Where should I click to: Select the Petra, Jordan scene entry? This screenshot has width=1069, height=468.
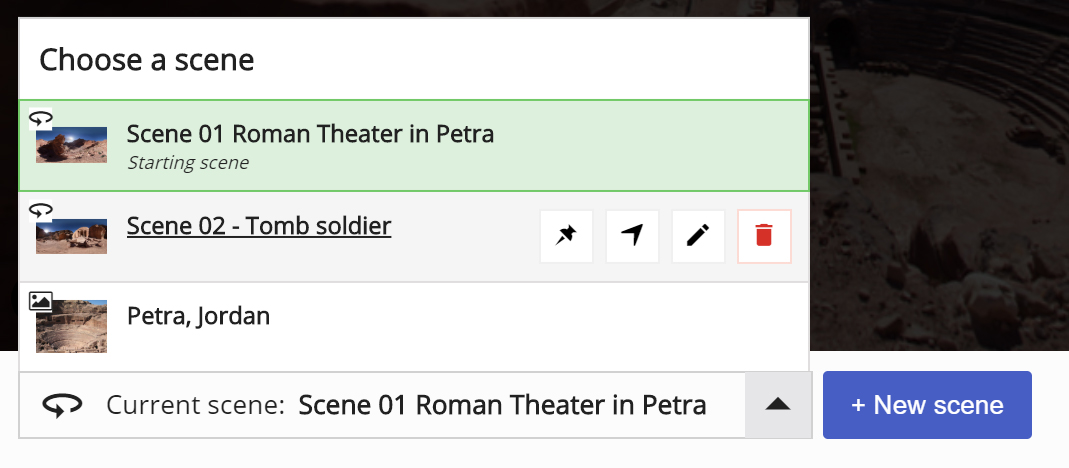pyautogui.click(x=414, y=327)
